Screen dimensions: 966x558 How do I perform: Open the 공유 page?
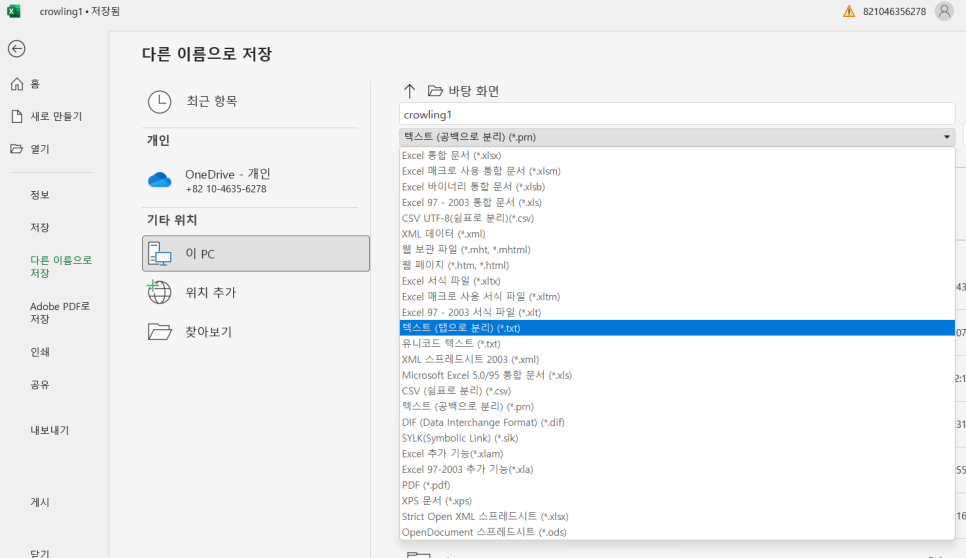pyautogui.click(x=40, y=384)
